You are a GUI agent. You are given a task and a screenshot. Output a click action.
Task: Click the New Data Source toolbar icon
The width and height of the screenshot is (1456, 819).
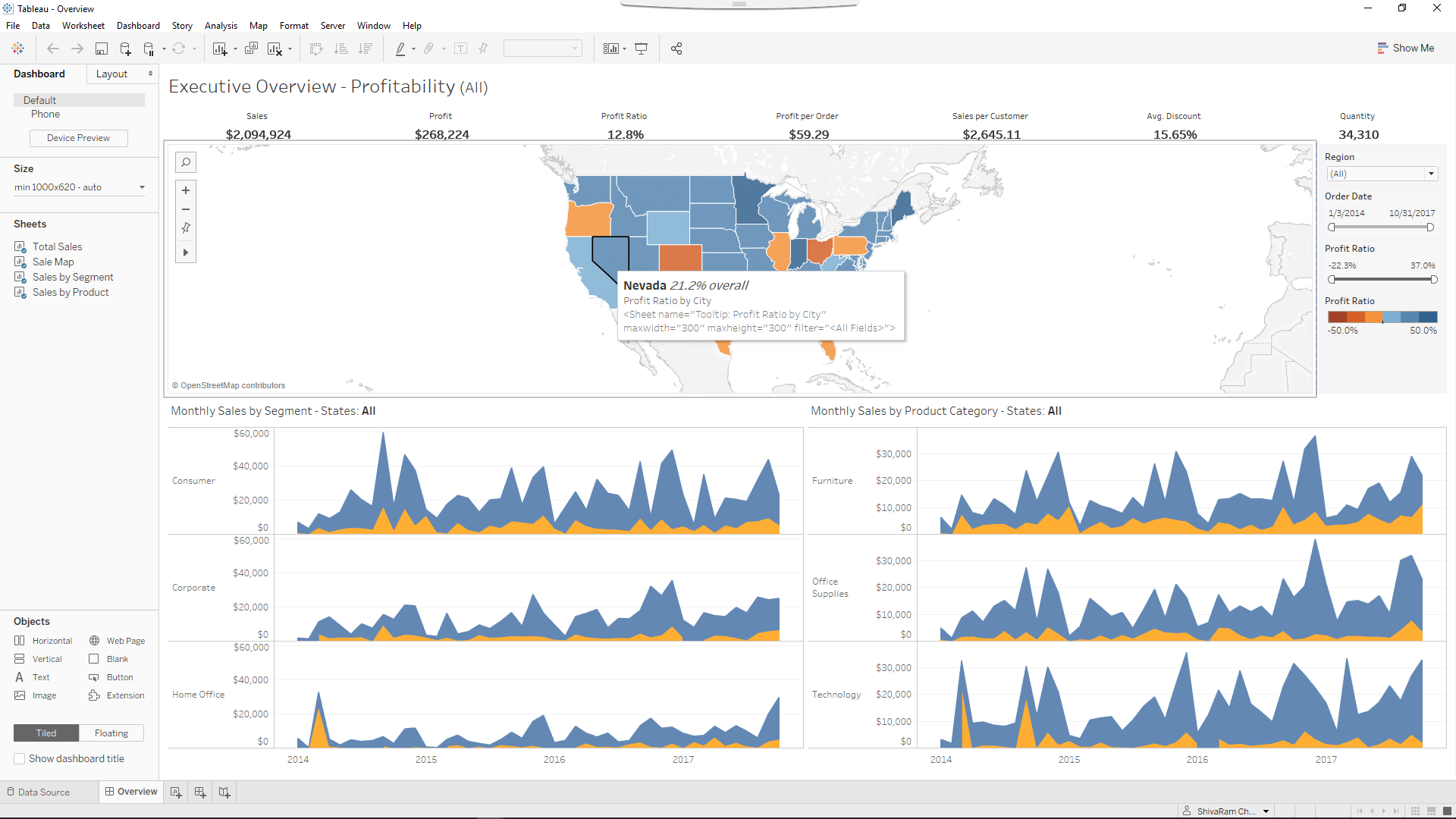click(x=126, y=48)
